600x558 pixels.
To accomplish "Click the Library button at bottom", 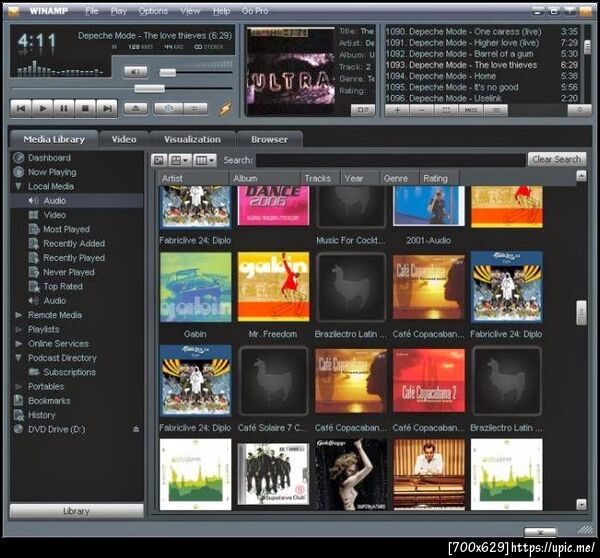I will tap(77, 511).
